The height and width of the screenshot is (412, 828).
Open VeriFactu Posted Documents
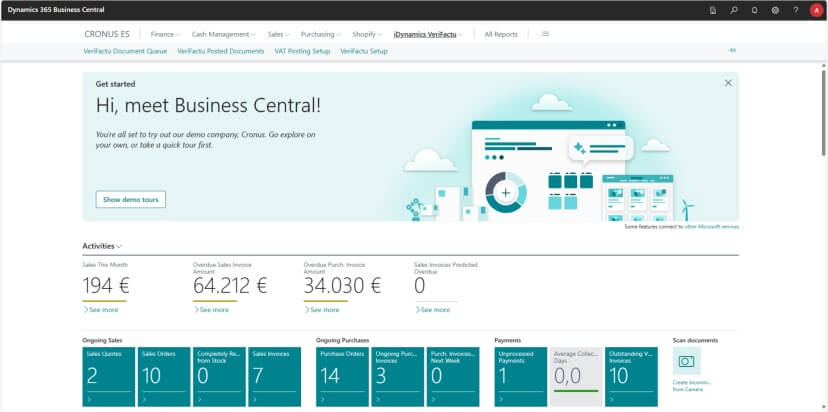click(x=221, y=51)
